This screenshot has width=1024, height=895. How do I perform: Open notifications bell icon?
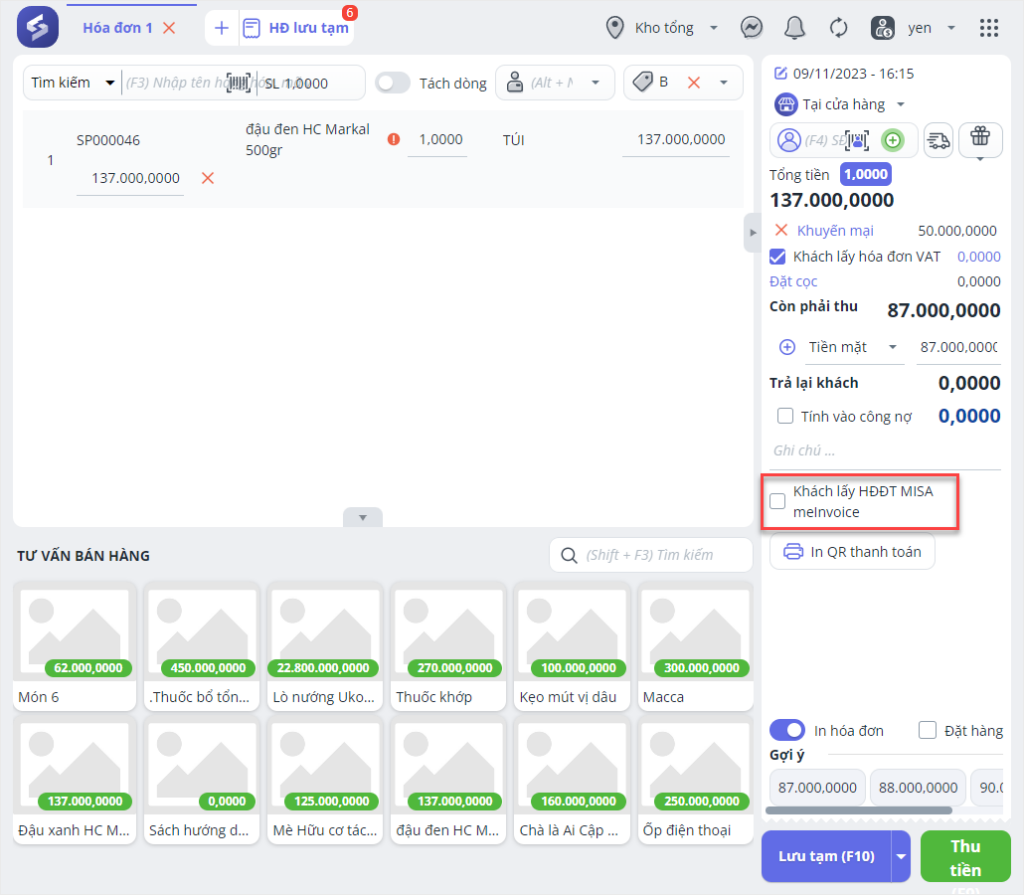(794, 27)
